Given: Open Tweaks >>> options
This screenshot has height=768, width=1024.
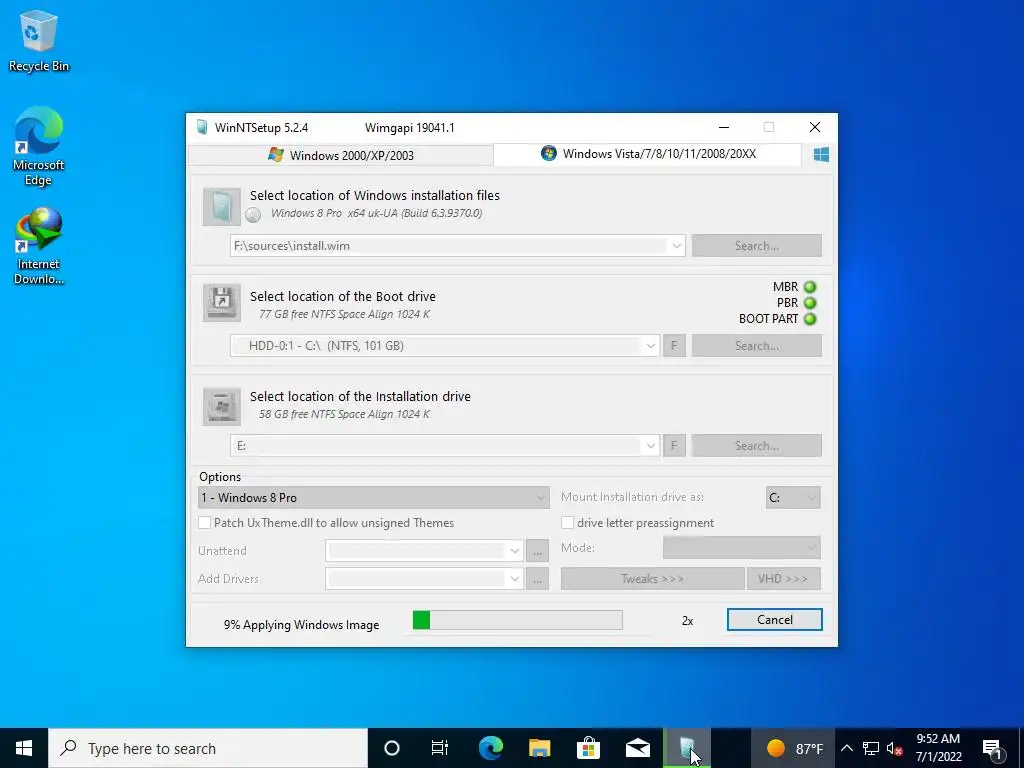Looking at the screenshot, I should point(652,579).
